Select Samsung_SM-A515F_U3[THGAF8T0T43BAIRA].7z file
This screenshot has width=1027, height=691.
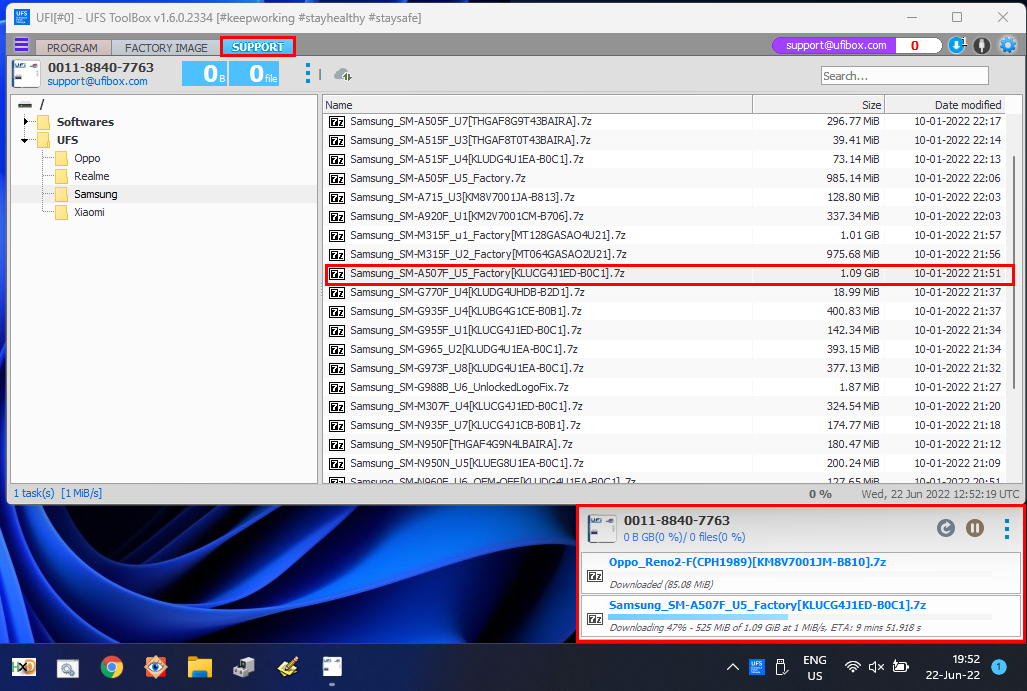[664, 140]
